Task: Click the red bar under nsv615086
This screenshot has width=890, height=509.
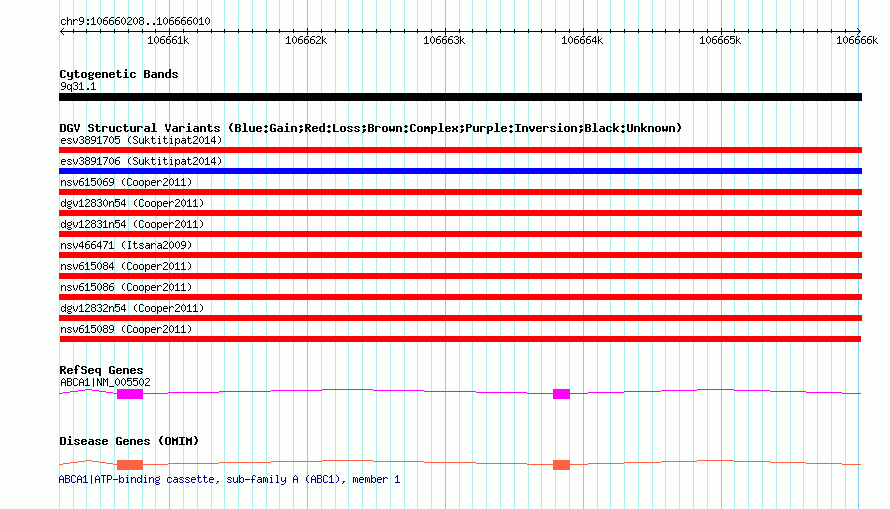Action: point(460,297)
